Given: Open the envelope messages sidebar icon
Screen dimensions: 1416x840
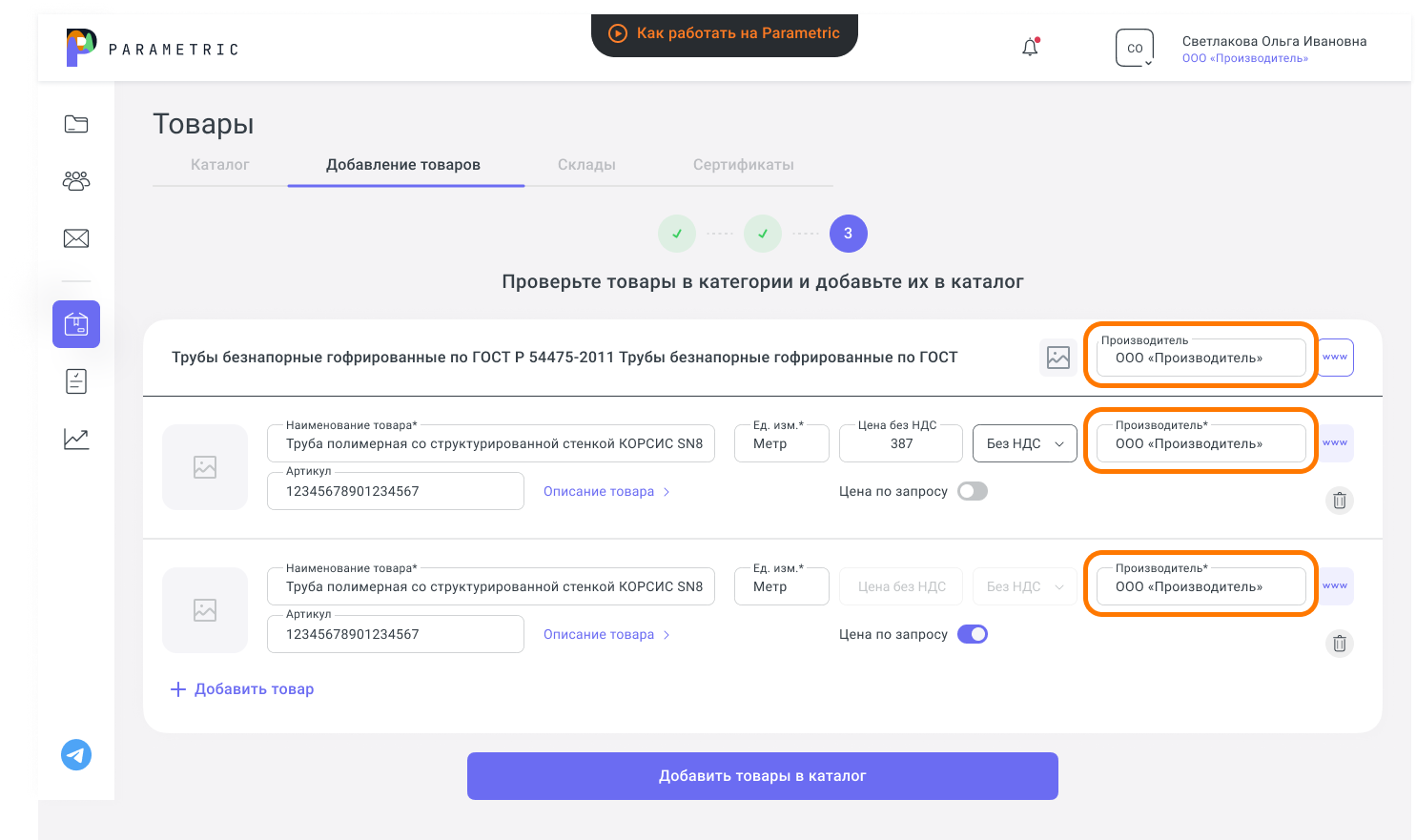Looking at the screenshot, I should coord(76,238).
